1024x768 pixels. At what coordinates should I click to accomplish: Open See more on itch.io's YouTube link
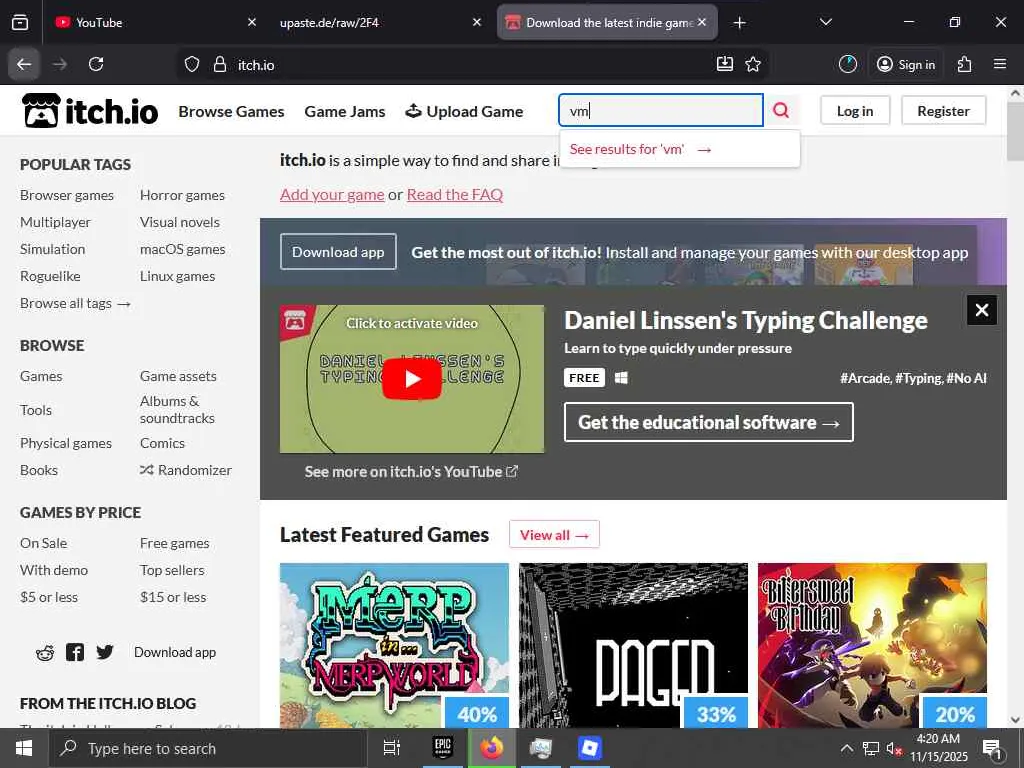pyautogui.click(x=411, y=472)
